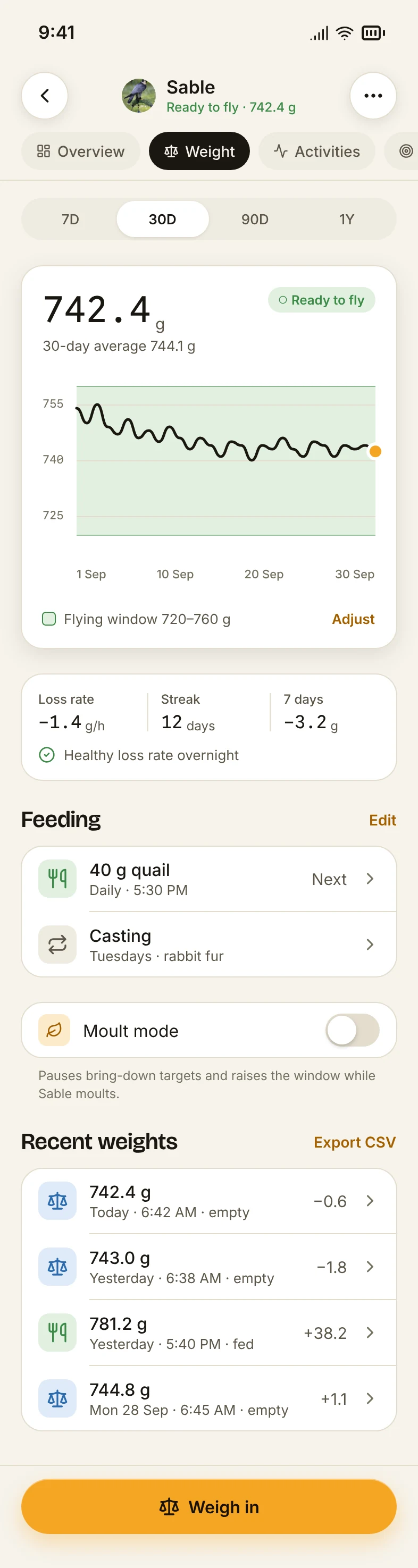Open the three-dots more options menu
Image resolution: width=418 pixels, height=1568 pixels.
click(x=373, y=96)
